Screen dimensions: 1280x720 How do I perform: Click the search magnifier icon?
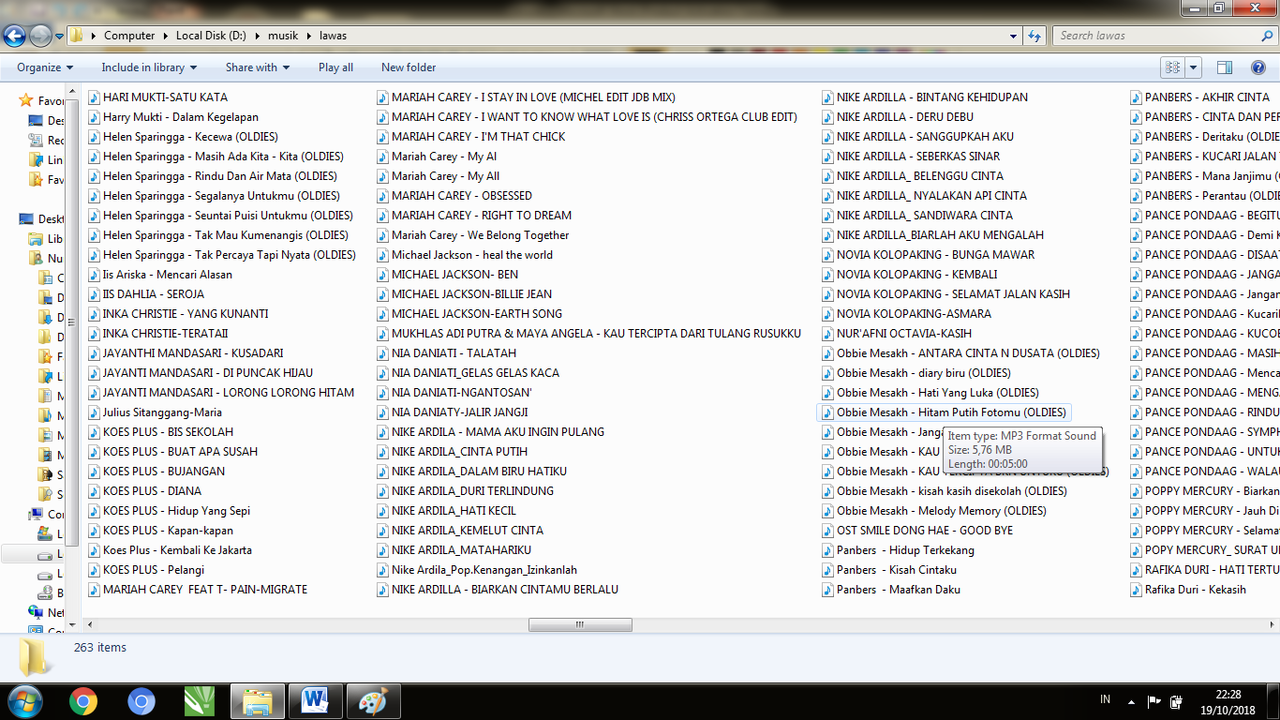(1268, 35)
